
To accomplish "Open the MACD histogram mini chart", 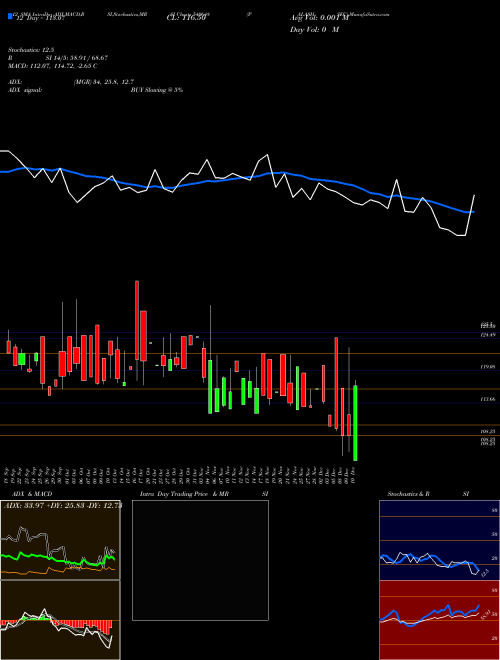I will [x=60, y=620].
